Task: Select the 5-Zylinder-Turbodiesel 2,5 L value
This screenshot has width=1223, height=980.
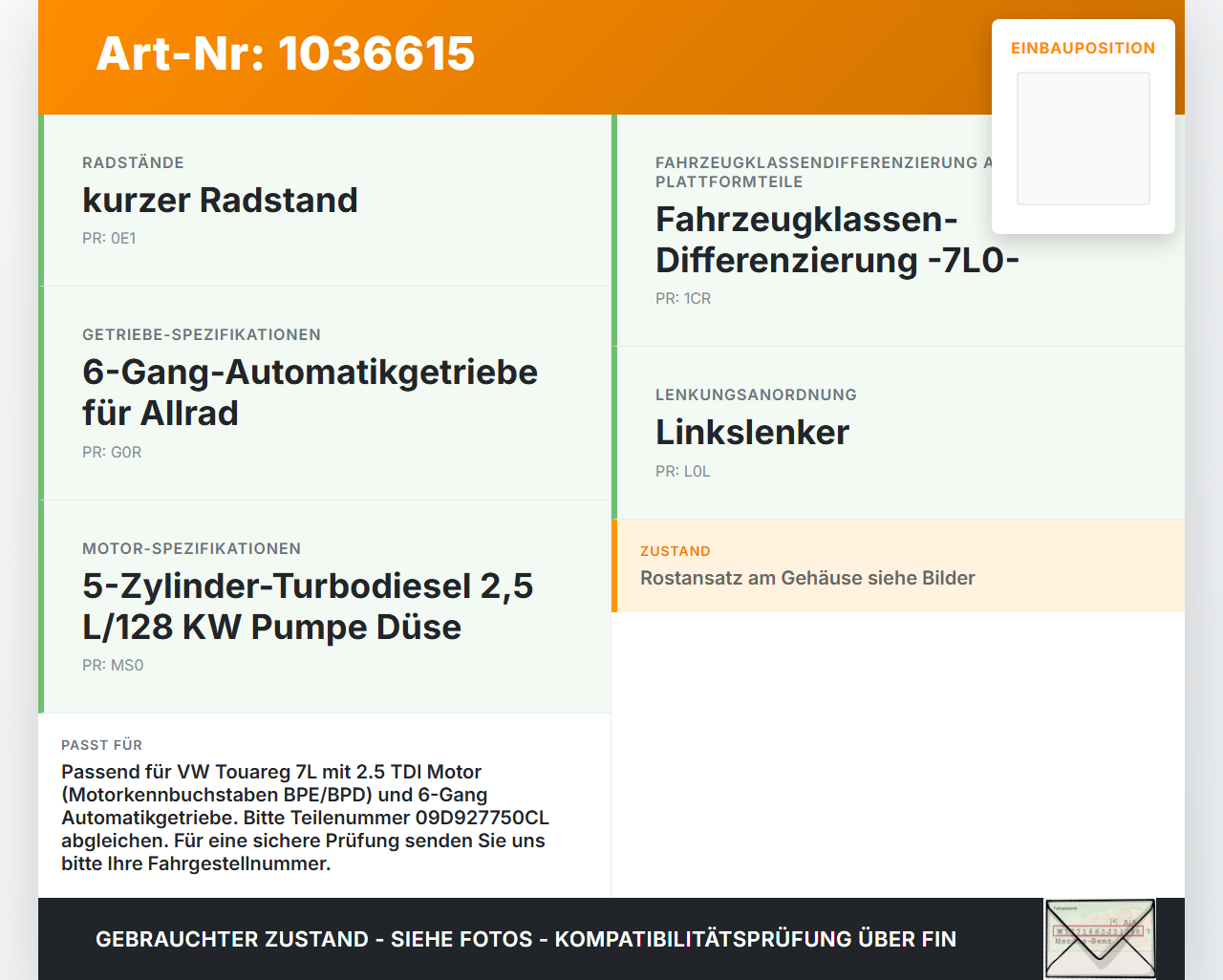Action: click(308, 606)
